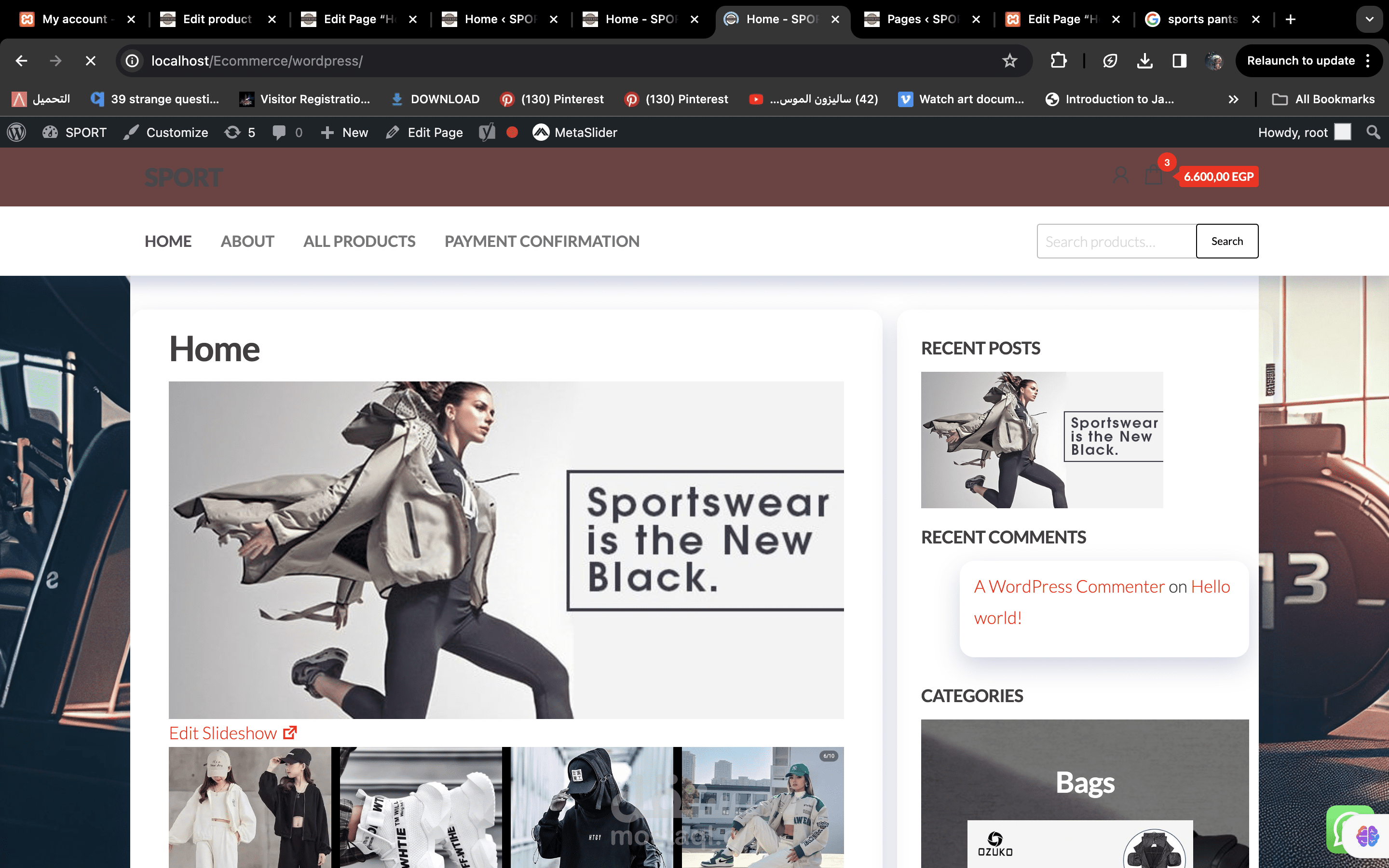Viewport: 1389px width, 868px height.
Task: Open the 39 strange questi... bookmark
Action: point(155,99)
